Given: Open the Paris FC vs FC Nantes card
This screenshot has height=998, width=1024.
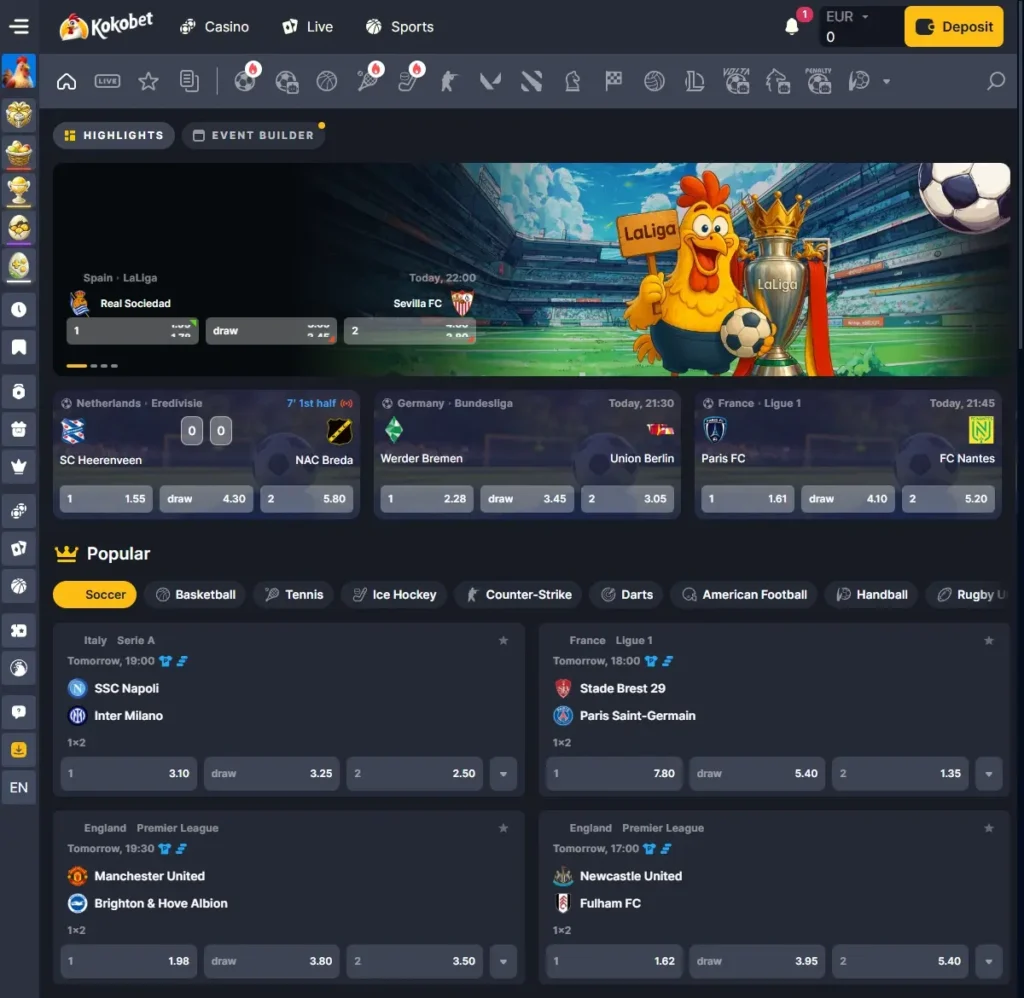Looking at the screenshot, I should (848, 455).
